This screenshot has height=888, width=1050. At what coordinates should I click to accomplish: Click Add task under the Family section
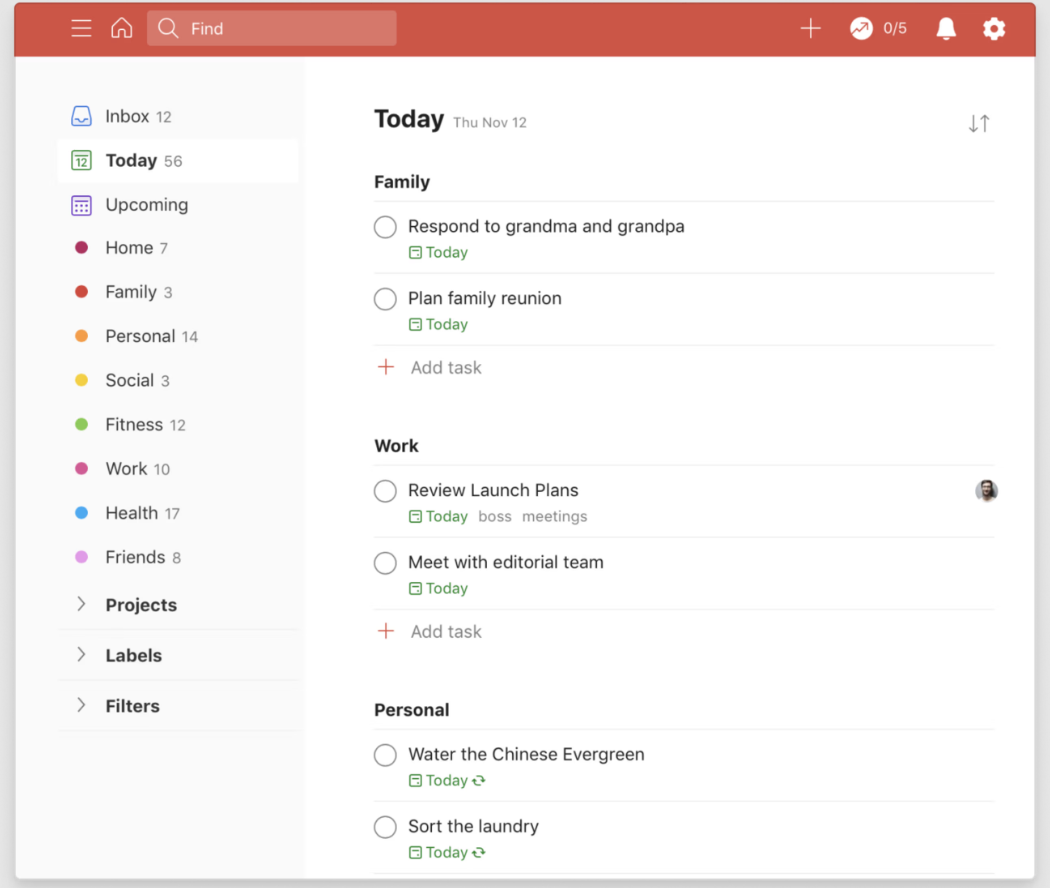[x=445, y=367]
